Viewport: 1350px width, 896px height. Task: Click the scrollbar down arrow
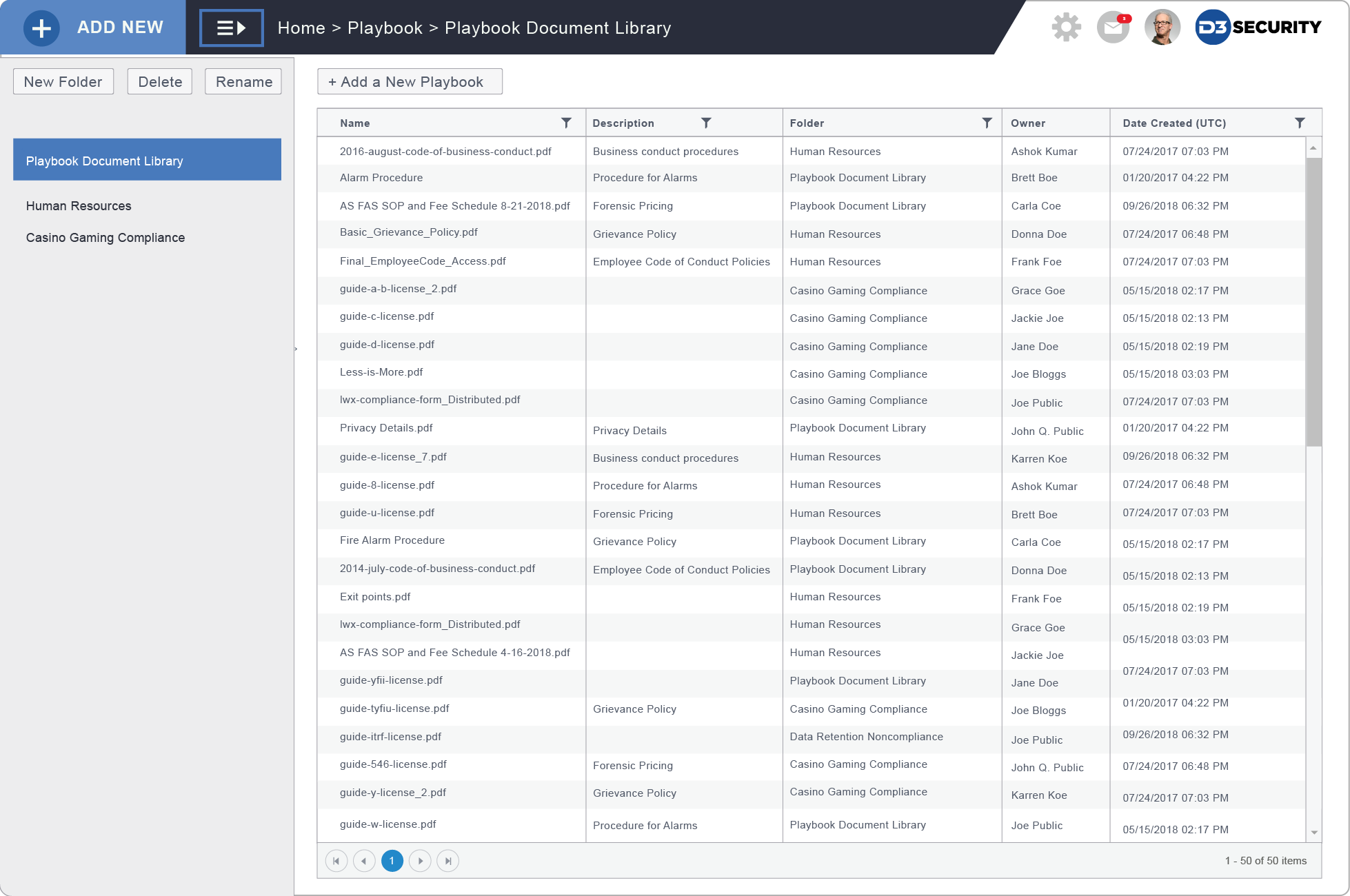pos(1314,833)
